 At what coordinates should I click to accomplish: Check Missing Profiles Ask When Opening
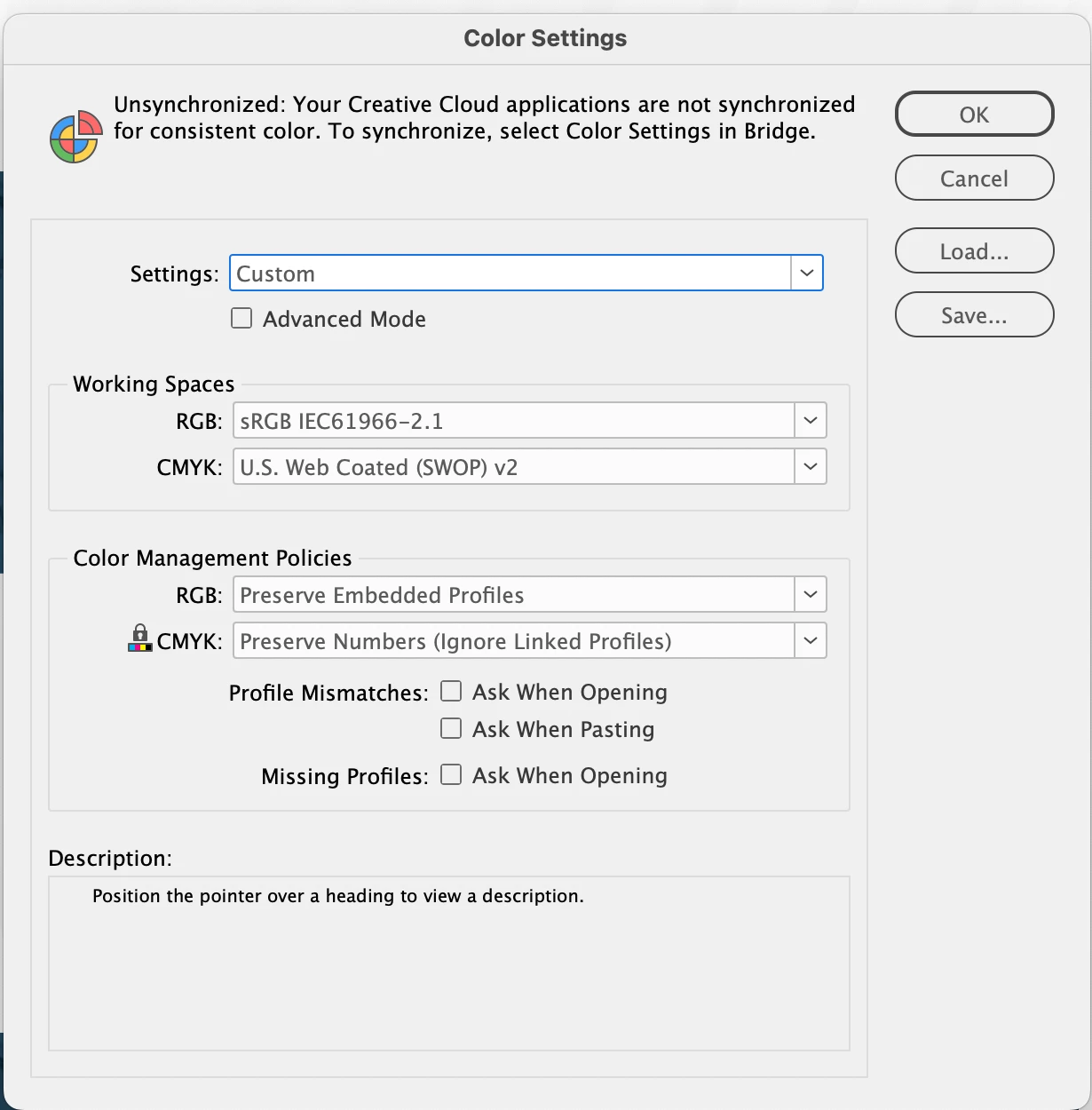[451, 774]
